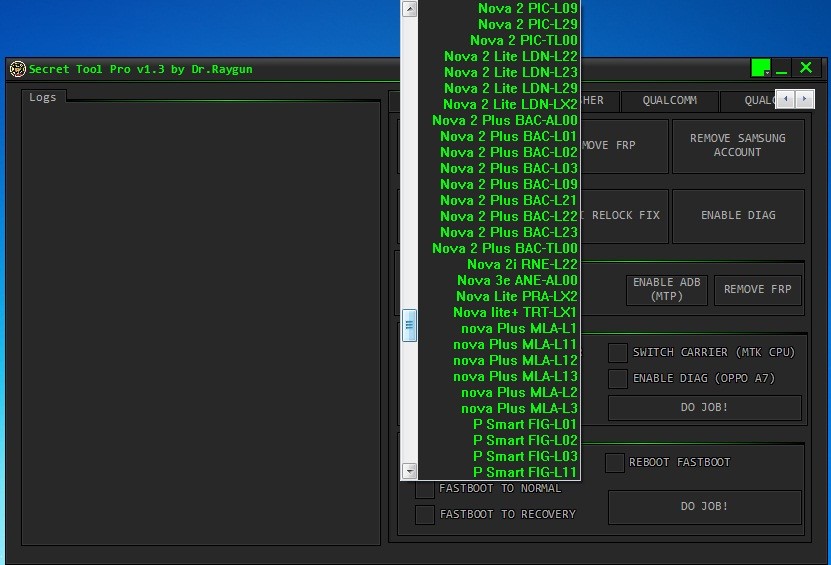Screen dimensions: 831x565
Task: Pick Nova 2 Plus BAC-TL00 model
Action: point(499,248)
